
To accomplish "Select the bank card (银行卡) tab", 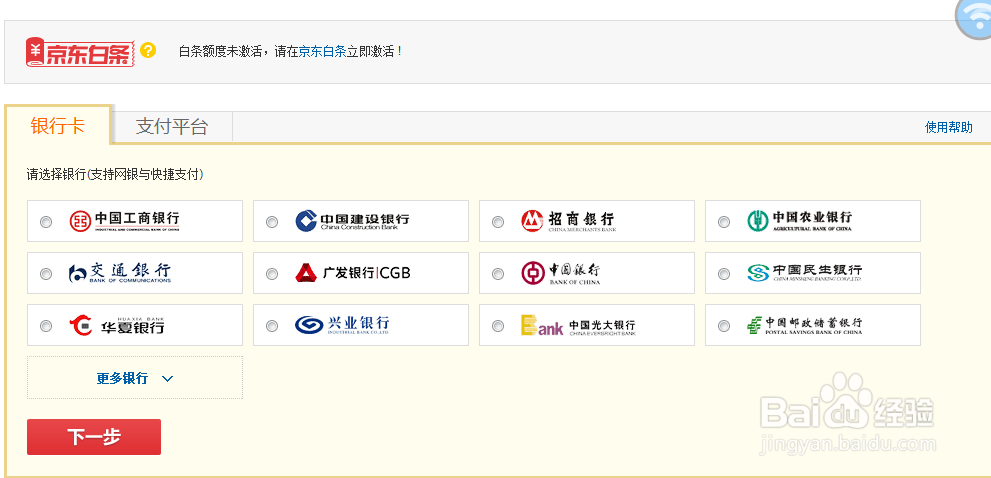I will 58,126.
